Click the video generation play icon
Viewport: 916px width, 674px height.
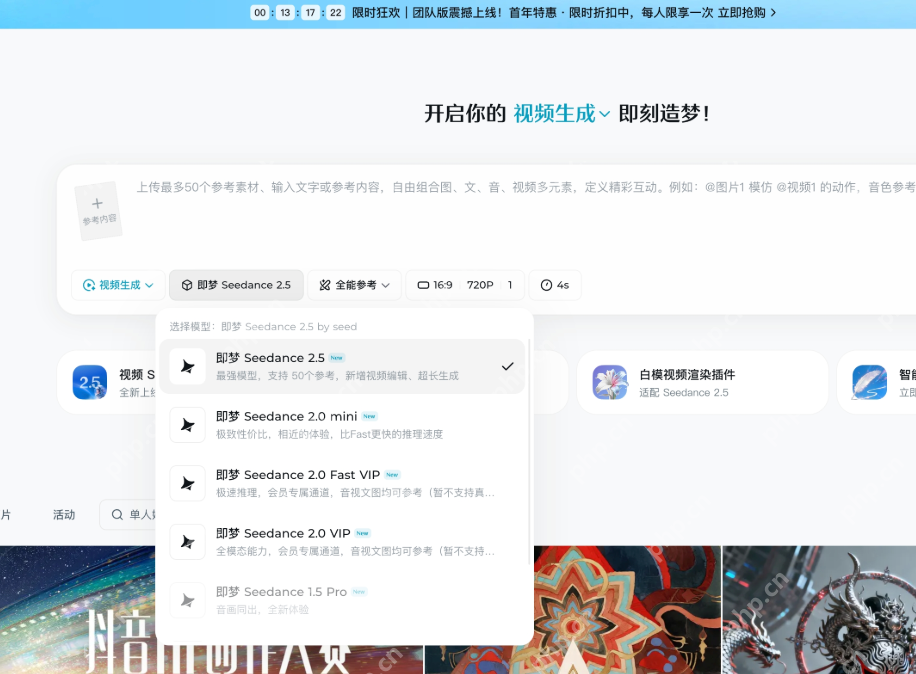(89, 285)
